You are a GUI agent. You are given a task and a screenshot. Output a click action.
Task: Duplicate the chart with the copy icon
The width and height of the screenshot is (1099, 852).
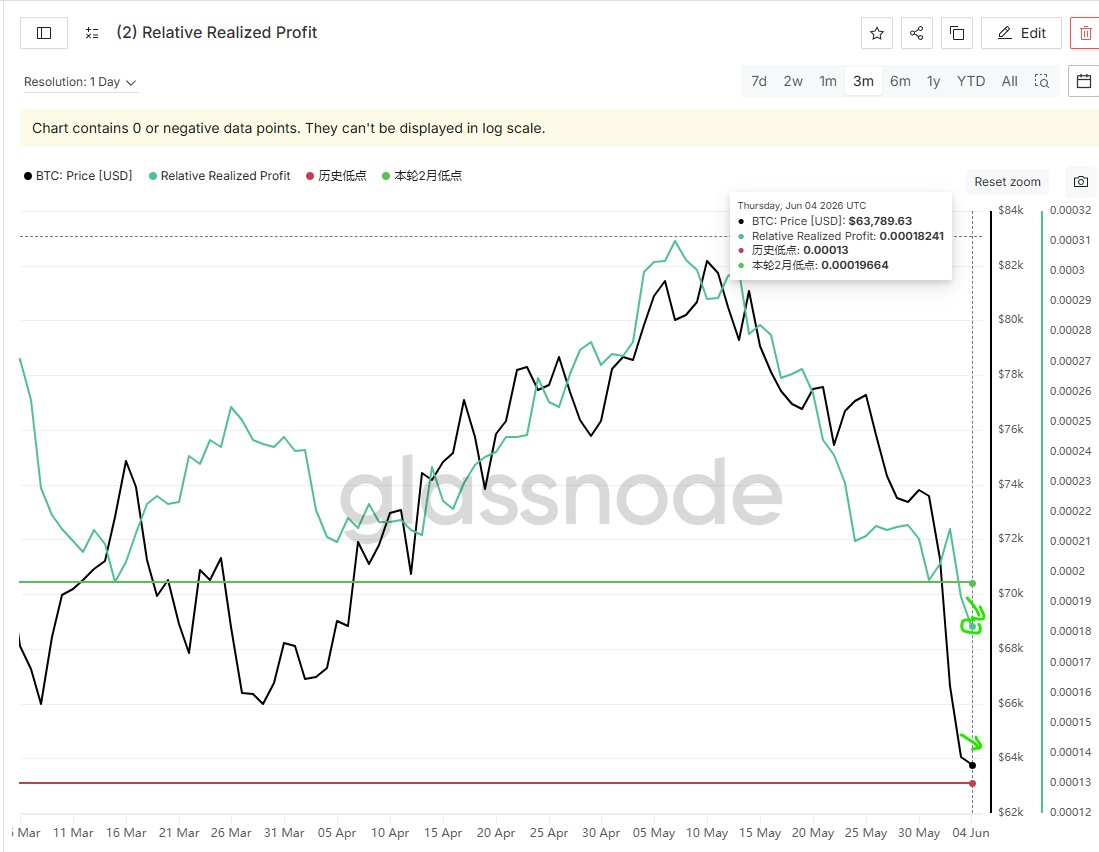pos(957,33)
